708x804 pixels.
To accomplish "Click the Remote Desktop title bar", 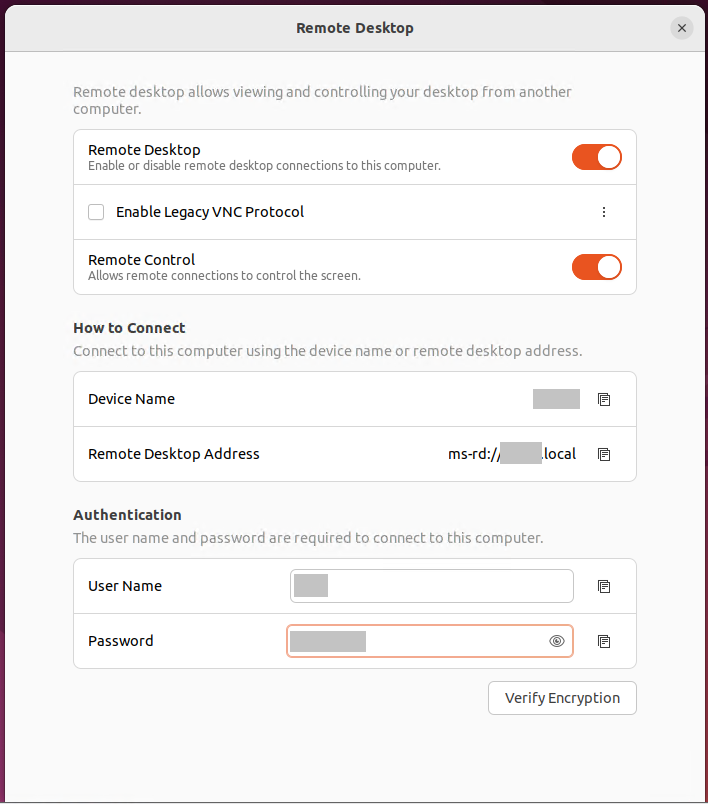I will click(x=355, y=28).
